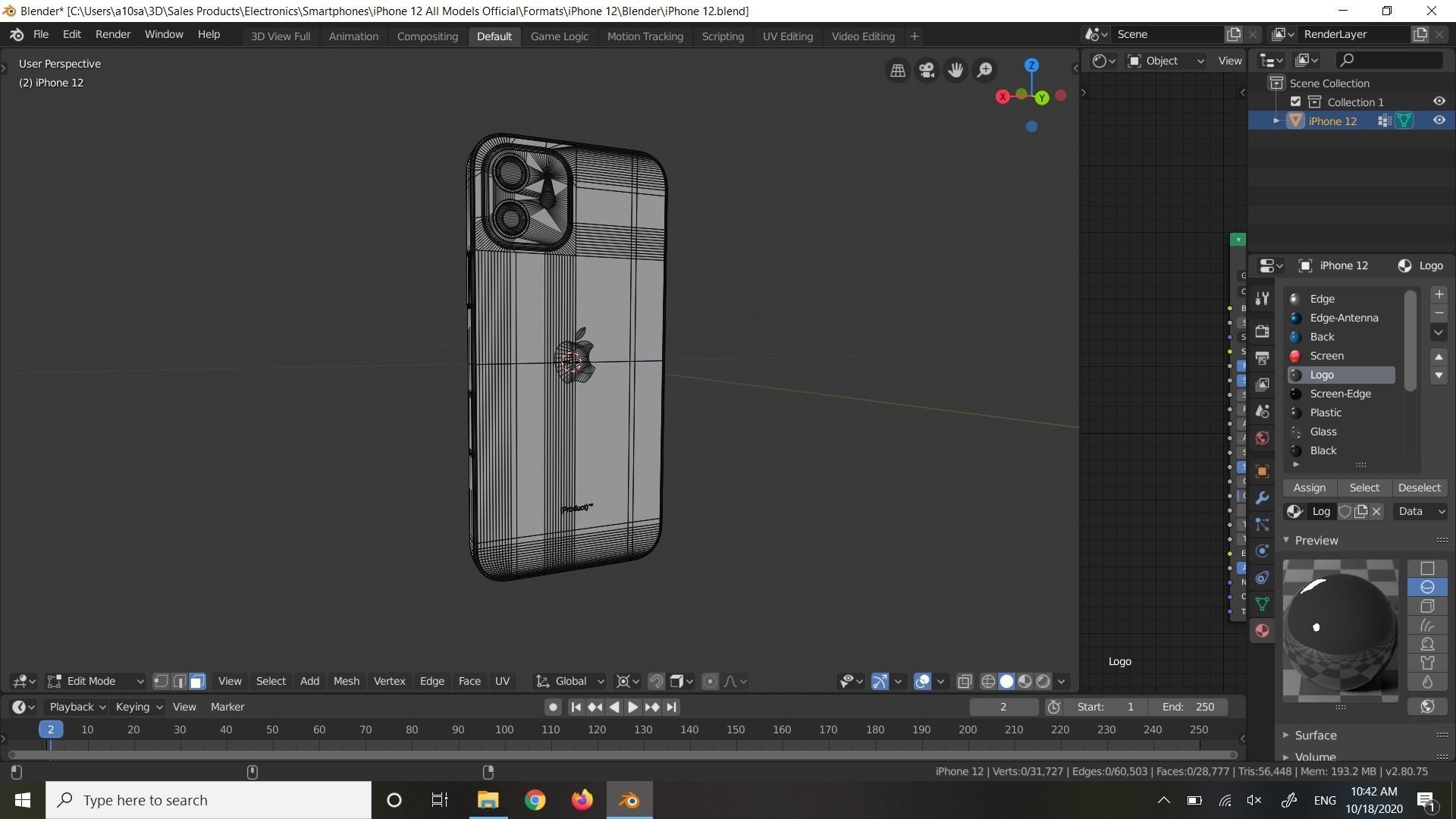Set preview to hair strands
The image size is (1456, 819).
pos(1427,625)
